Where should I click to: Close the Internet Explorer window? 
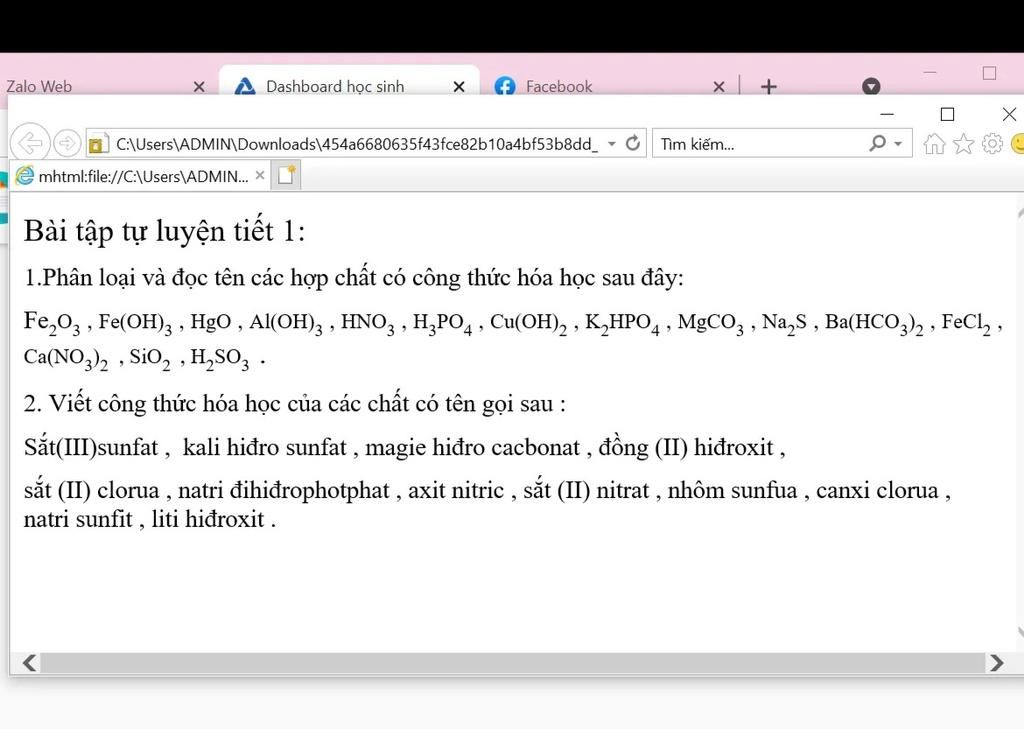(1009, 114)
